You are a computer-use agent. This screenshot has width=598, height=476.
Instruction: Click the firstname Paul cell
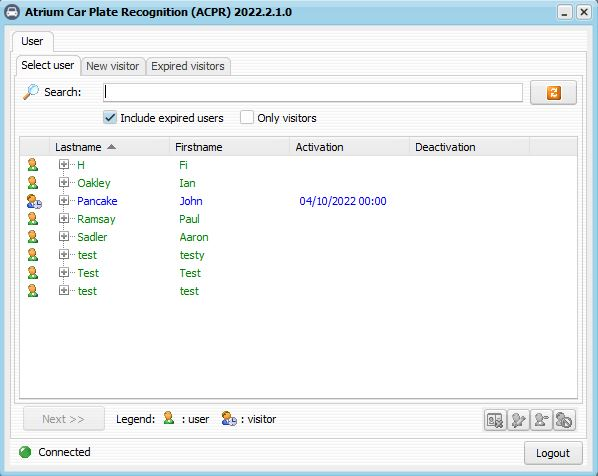pyautogui.click(x=190, y=219)
